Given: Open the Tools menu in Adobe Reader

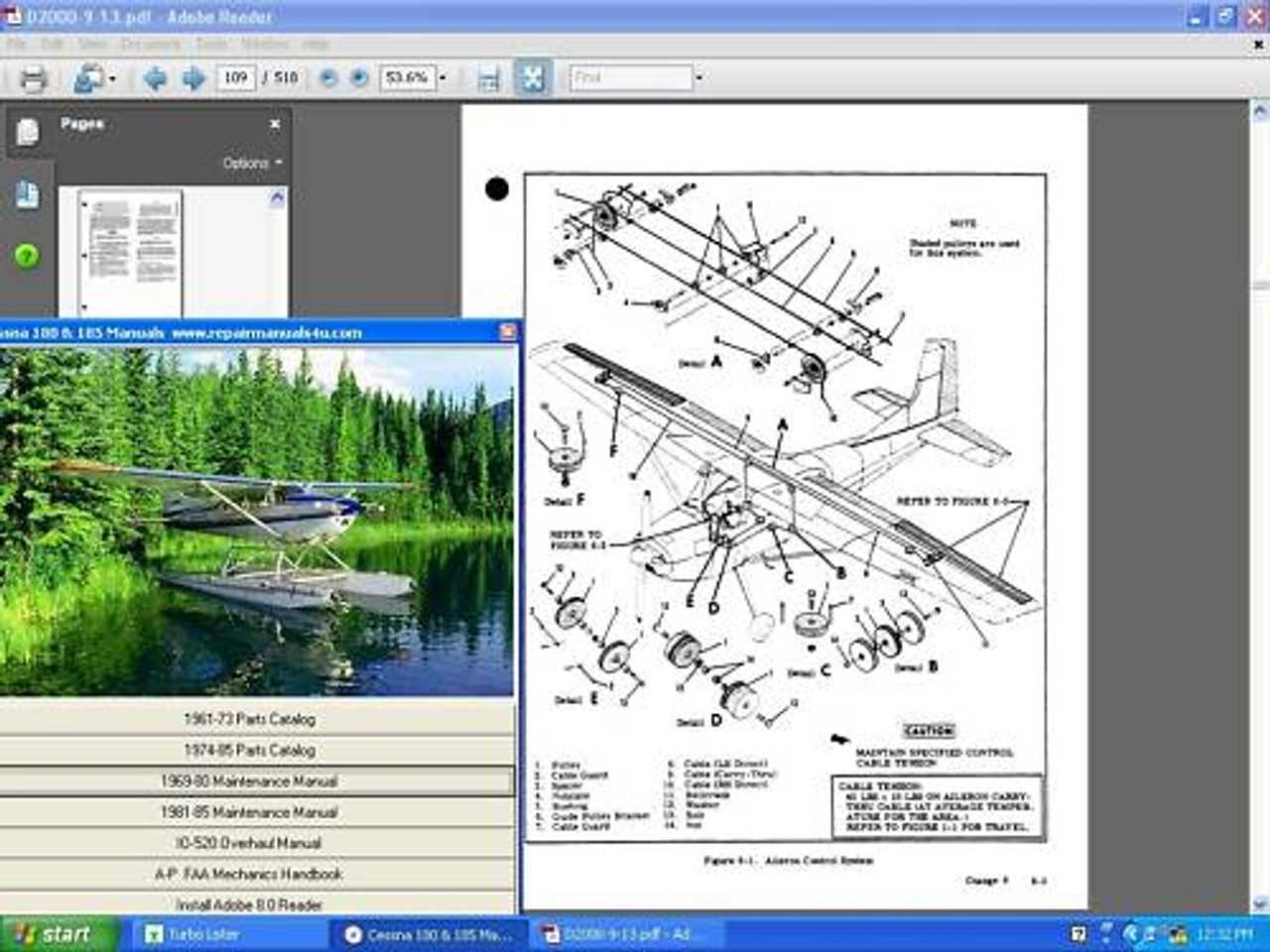Looking at the screenshot, I should coord(211,44).
